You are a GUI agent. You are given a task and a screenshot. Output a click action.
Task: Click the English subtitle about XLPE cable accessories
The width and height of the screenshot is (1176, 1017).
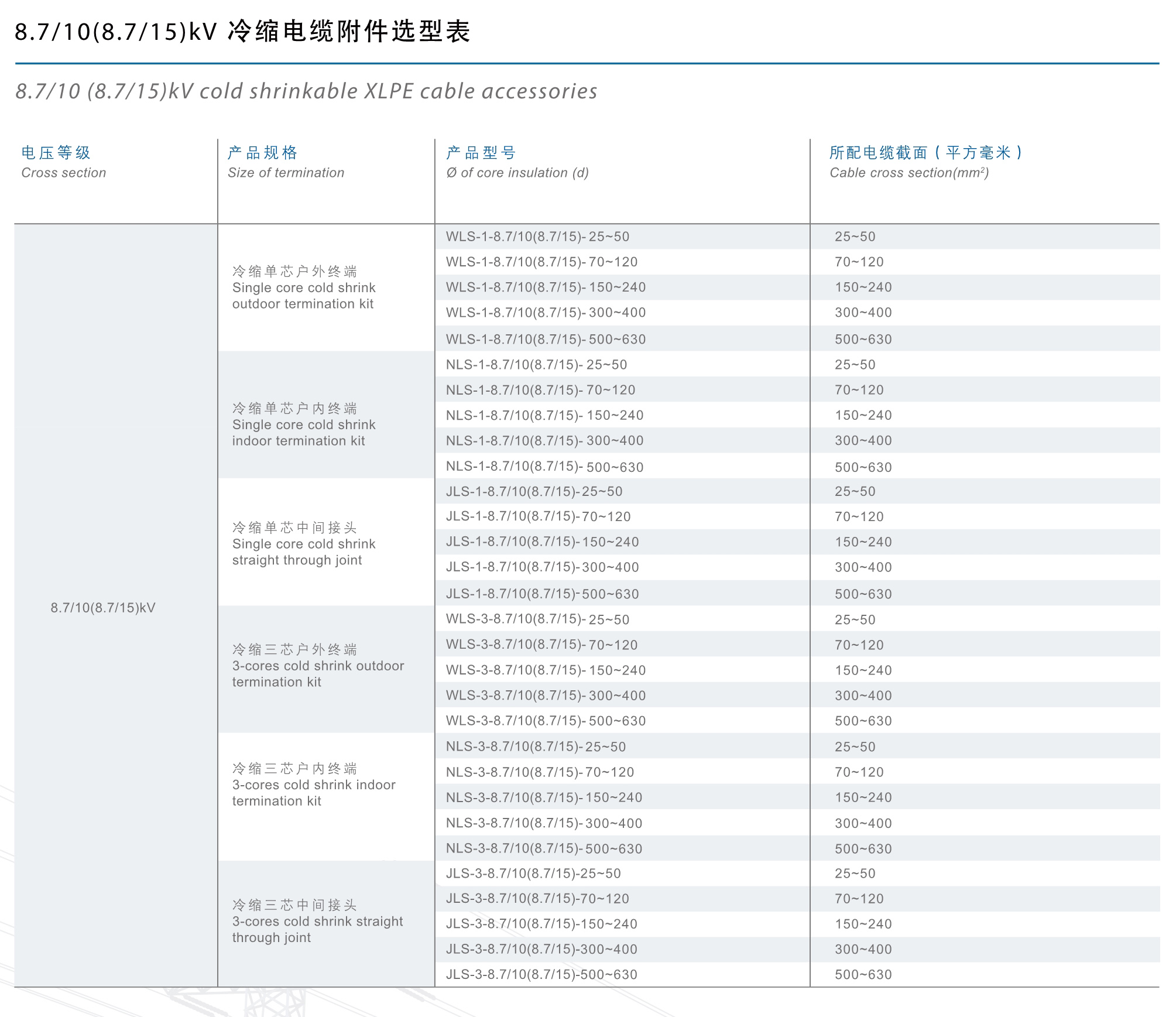[x=306, y=91]
